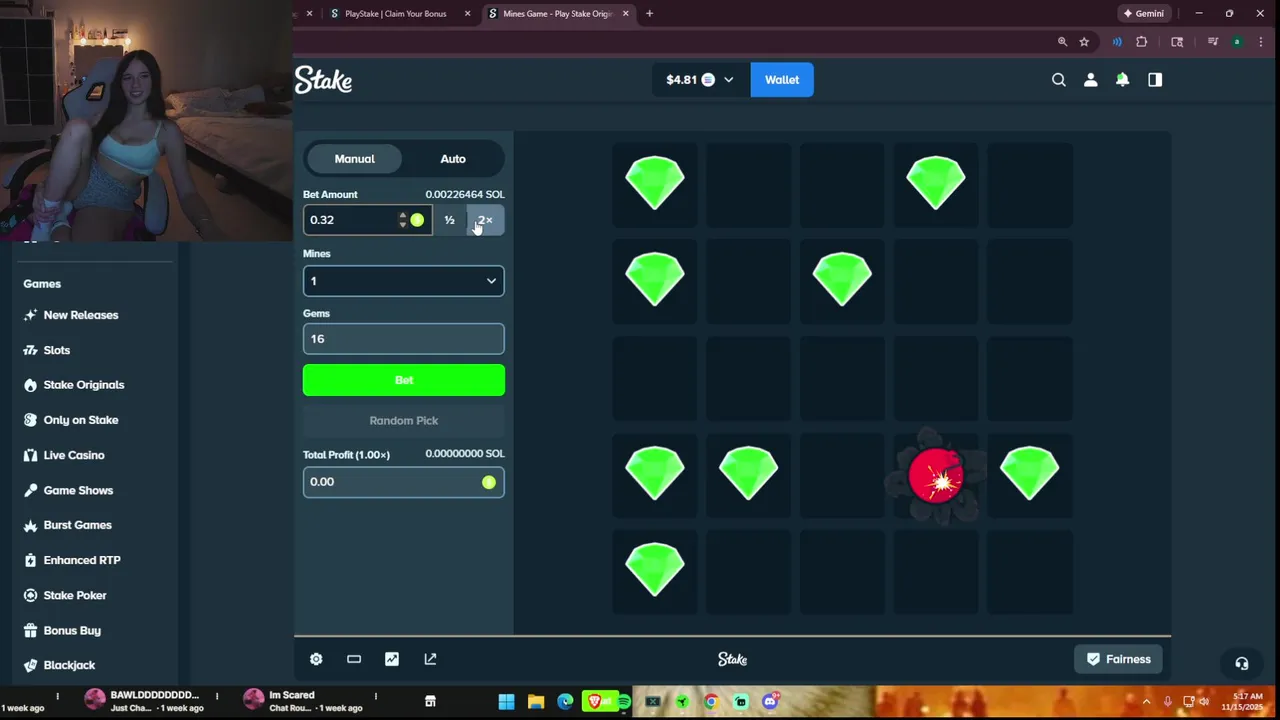Open Discord from taskbar
The image size is (1280, 720).
pos(770,702)
